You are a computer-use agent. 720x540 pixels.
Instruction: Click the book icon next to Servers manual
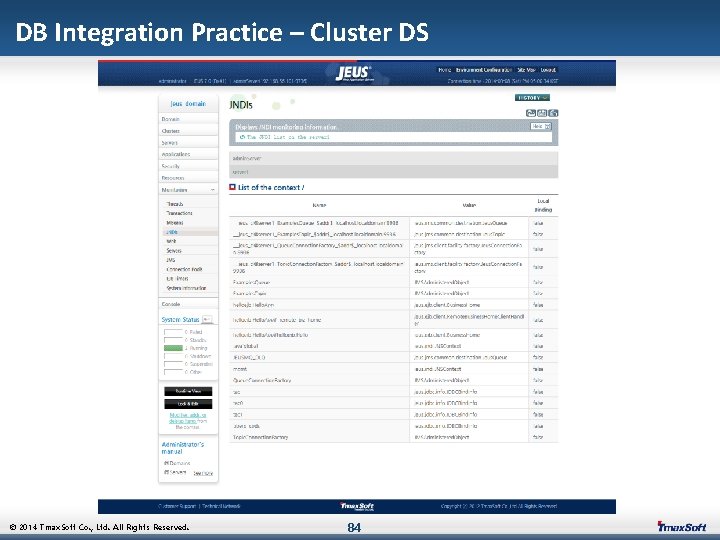click(166, 472)
